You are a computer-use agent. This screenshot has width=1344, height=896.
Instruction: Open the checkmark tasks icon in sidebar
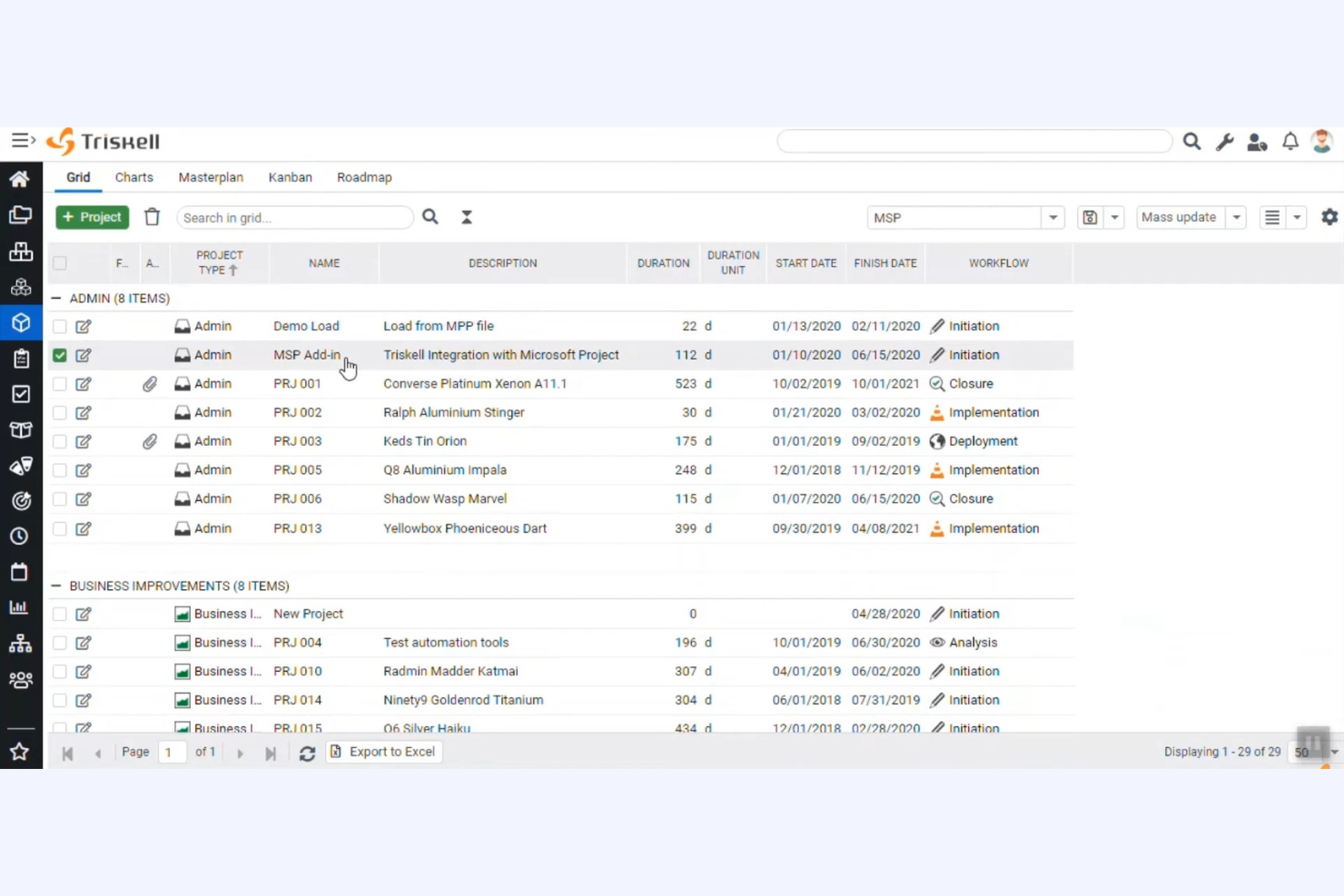20,394
